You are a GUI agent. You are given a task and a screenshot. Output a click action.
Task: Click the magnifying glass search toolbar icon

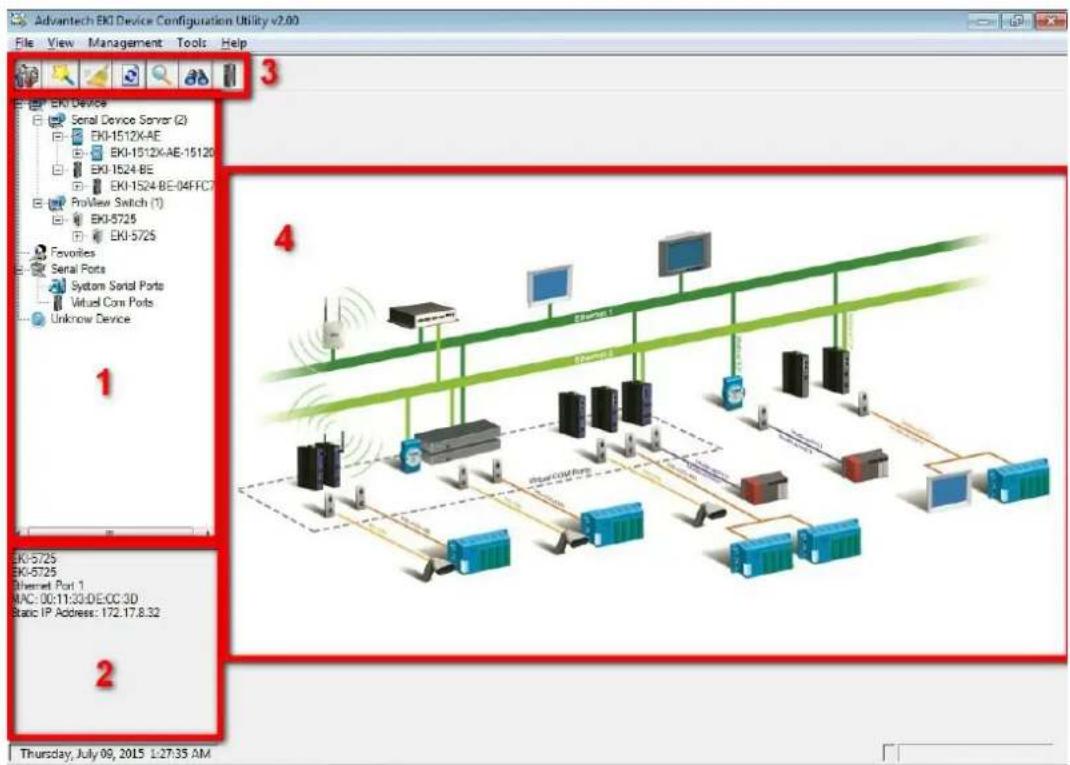click(x=162, y=75)
